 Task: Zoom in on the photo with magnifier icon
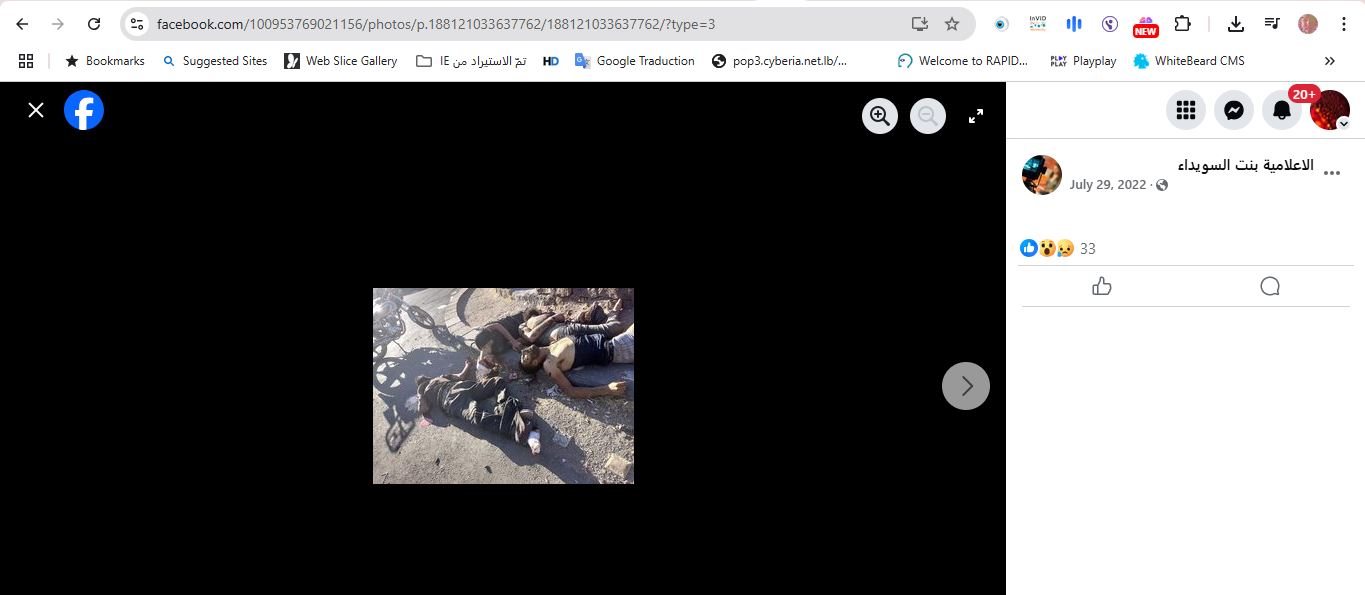pyautogui.click(x=880, y=116)
